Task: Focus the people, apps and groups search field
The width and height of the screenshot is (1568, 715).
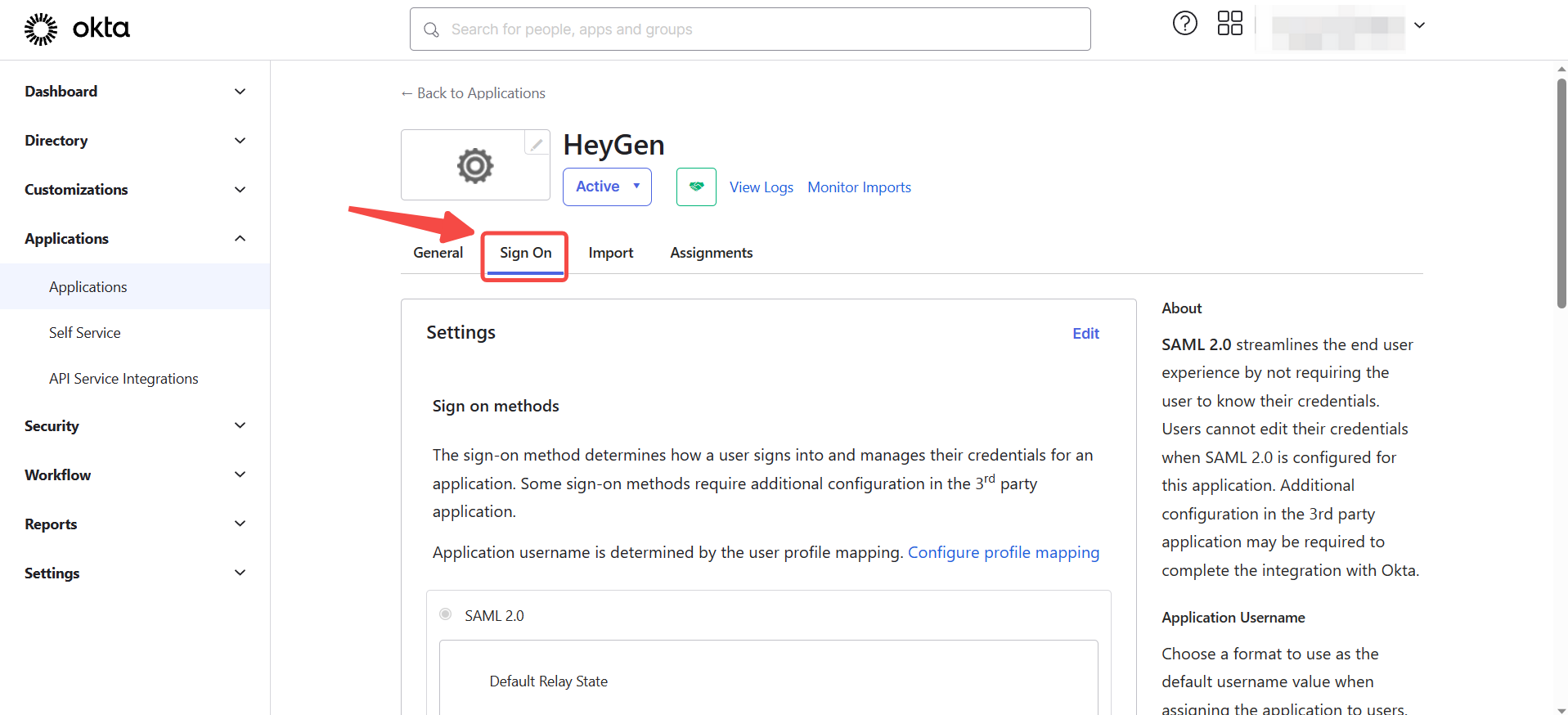Action: pos(750,29)
